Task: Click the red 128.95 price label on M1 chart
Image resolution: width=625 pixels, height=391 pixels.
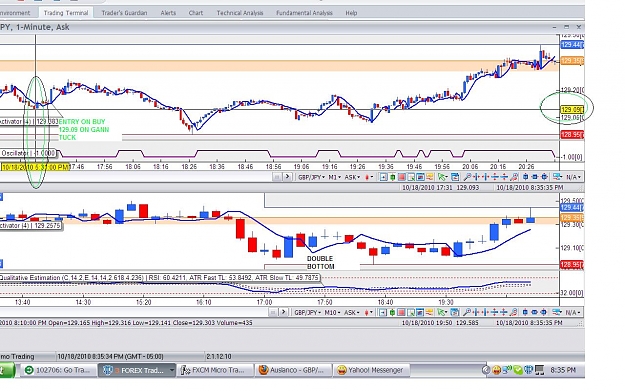Action: click(572, 135)
